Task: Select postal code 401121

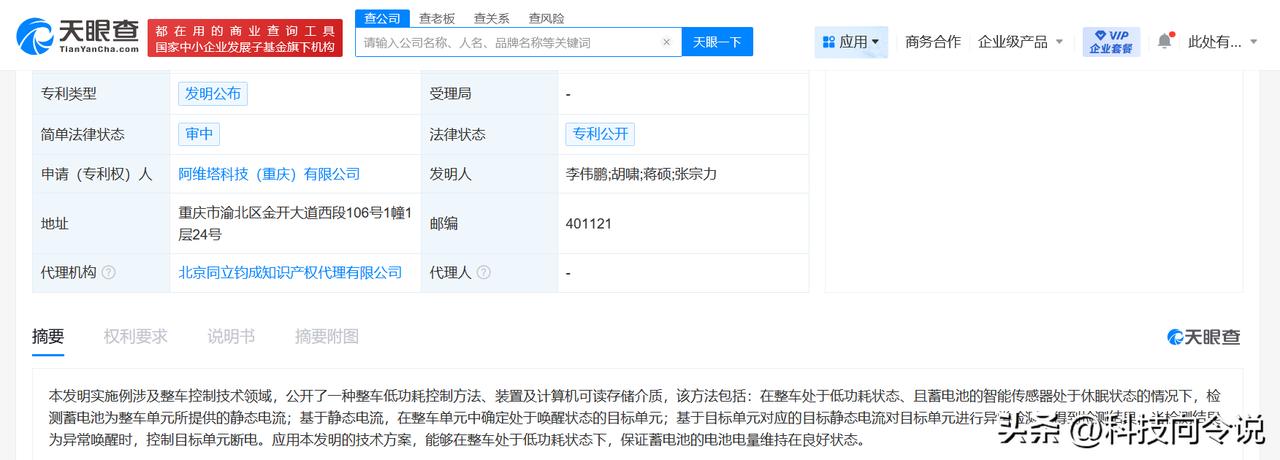Action: (588, 223)
